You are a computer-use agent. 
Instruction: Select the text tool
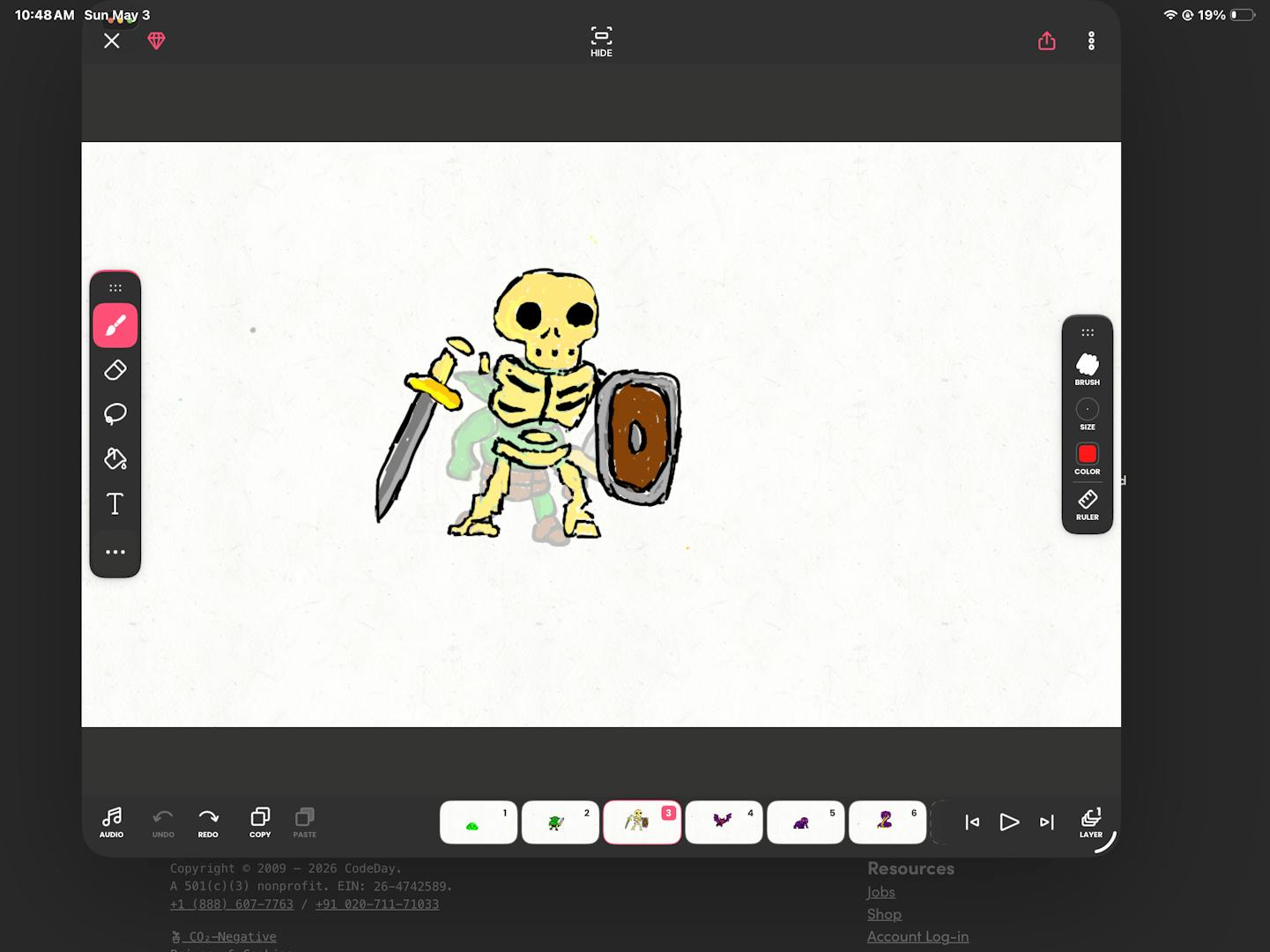[115, 503]
